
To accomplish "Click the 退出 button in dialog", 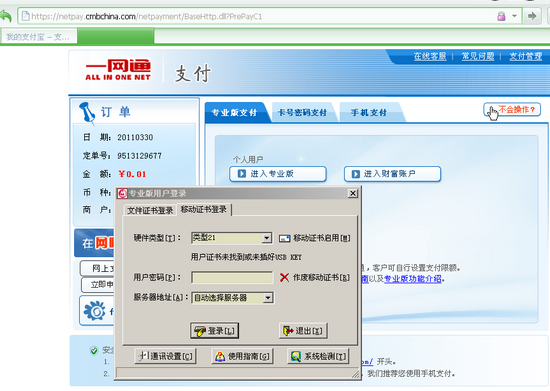I will pyautogui.click(x=303, y=331).
